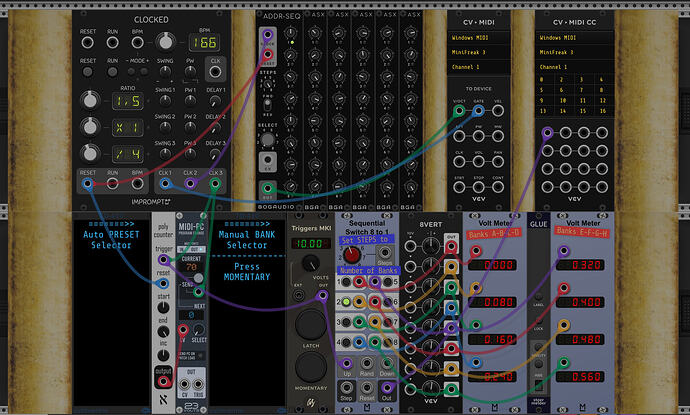The image size is (690, 415).
Task: Click the send button below CURRENT on MIDI-PC
Action: point(198,278)
